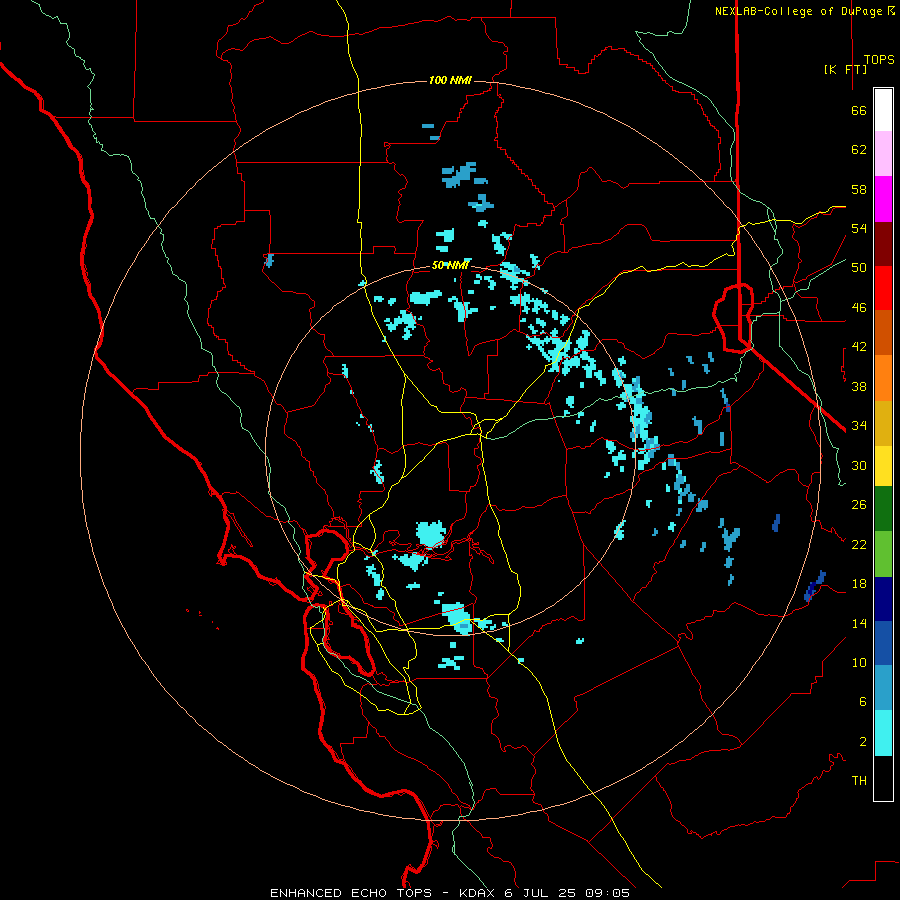Image resolution: width=900 pixels, height=900 pixels.
Task: Click the orange 42 kft legend swatch
Action: 883,377
